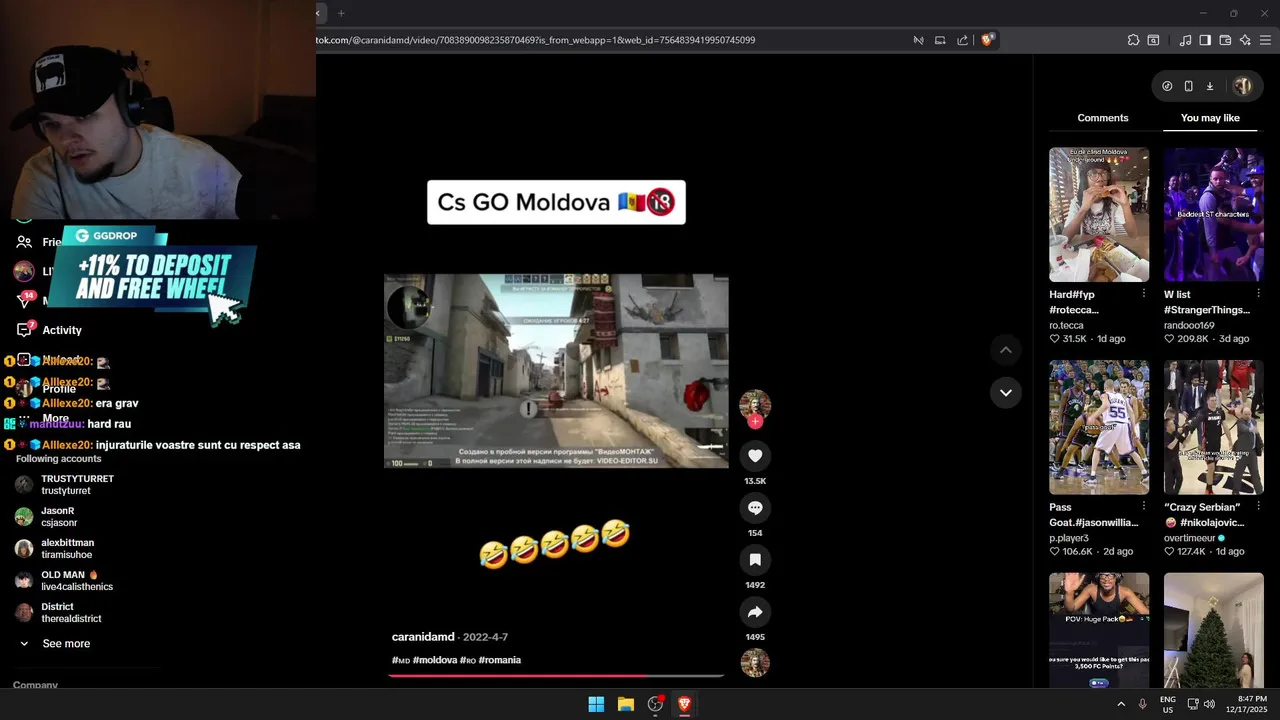Open the POV: Huge Pack thumbnail
The height and width of the screenshot is (720, 1280).
[1099, 630]
